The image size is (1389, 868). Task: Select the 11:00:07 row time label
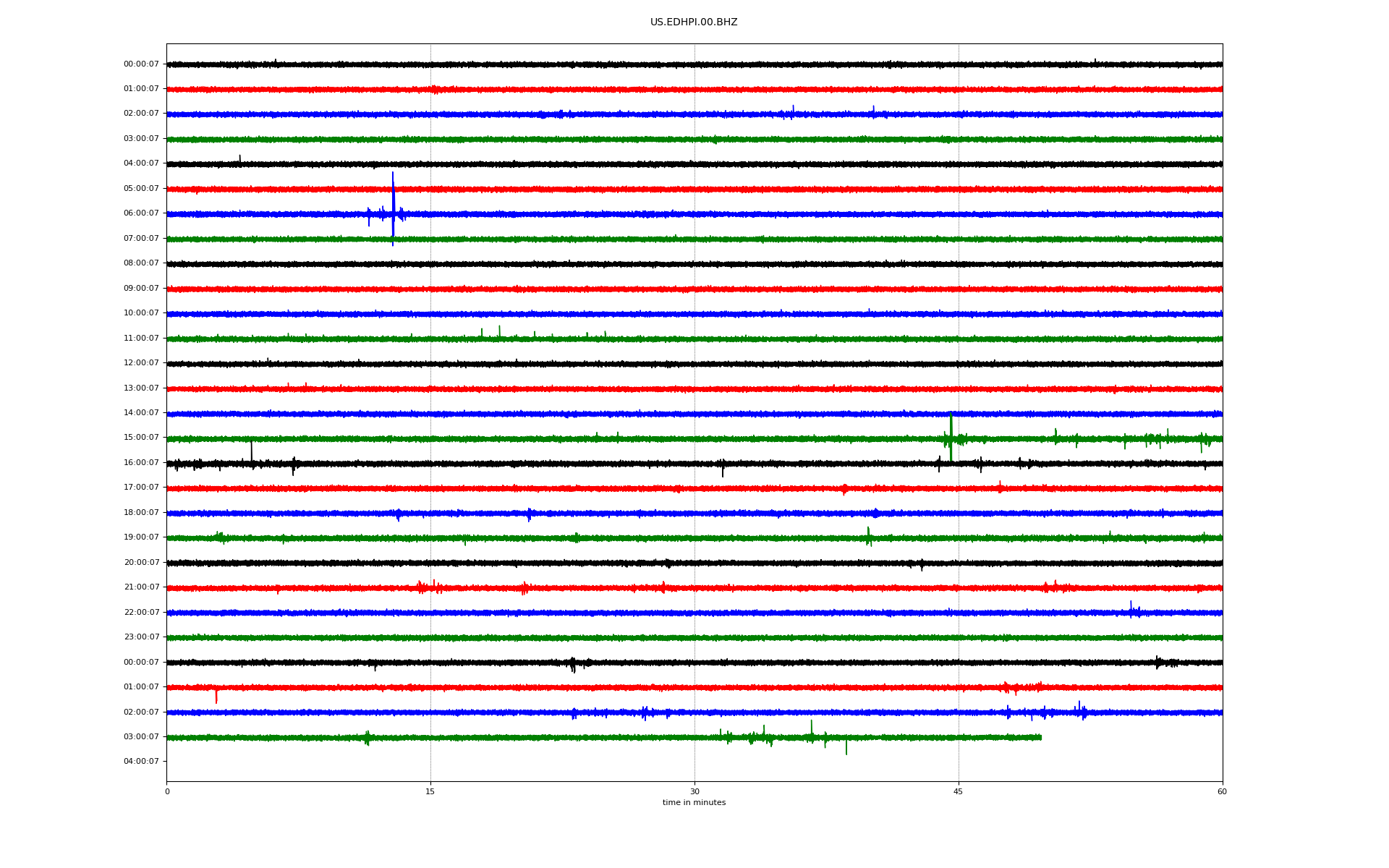coord(141,339)
